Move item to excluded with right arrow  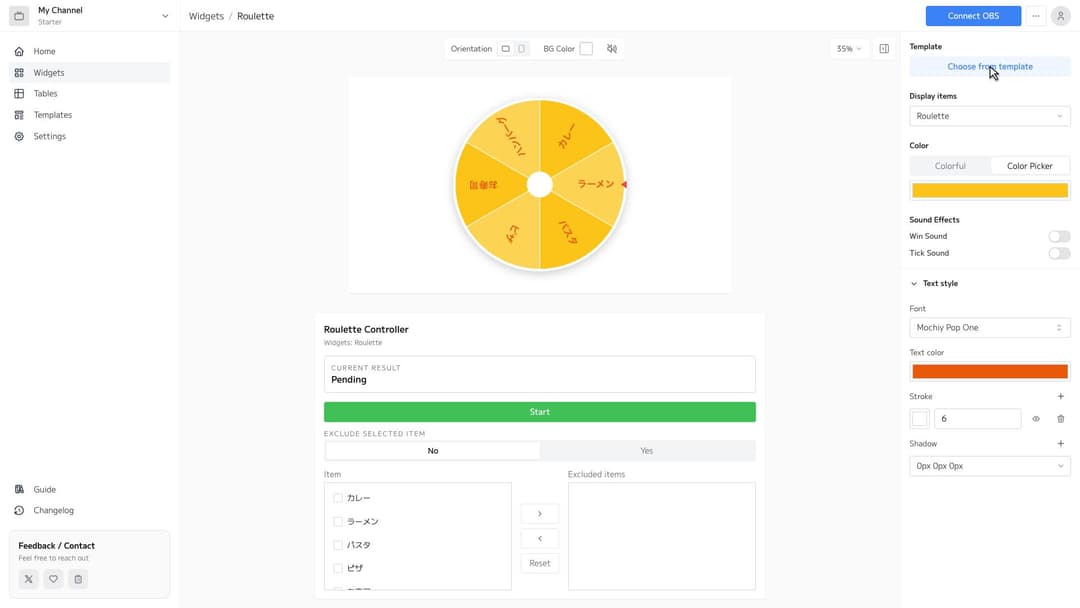click(x=540, y=514)
